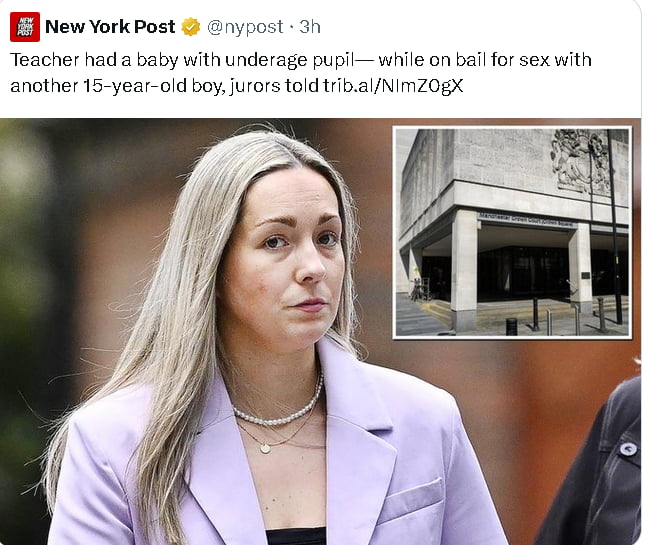The image size is (647, 545).
Task: Follow the trib.al/NImZ0gX article link
Action: click(393, 86)
